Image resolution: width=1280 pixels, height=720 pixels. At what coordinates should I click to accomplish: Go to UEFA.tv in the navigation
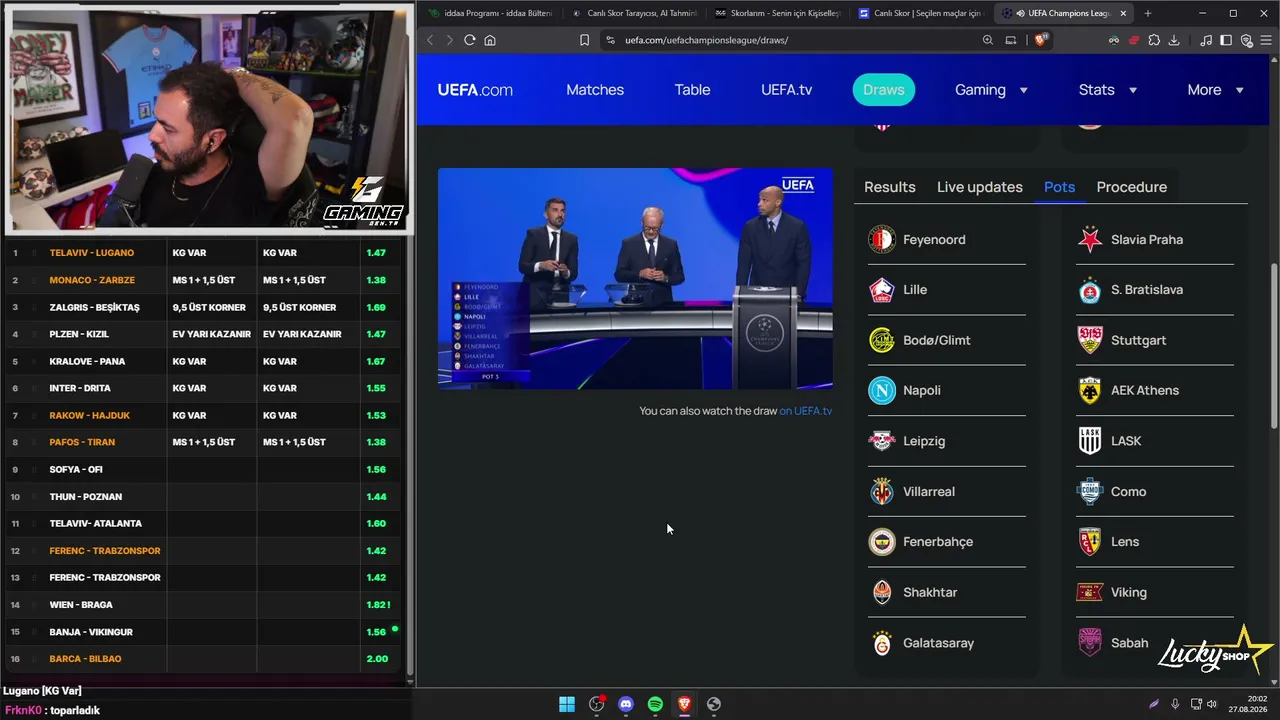786,90
